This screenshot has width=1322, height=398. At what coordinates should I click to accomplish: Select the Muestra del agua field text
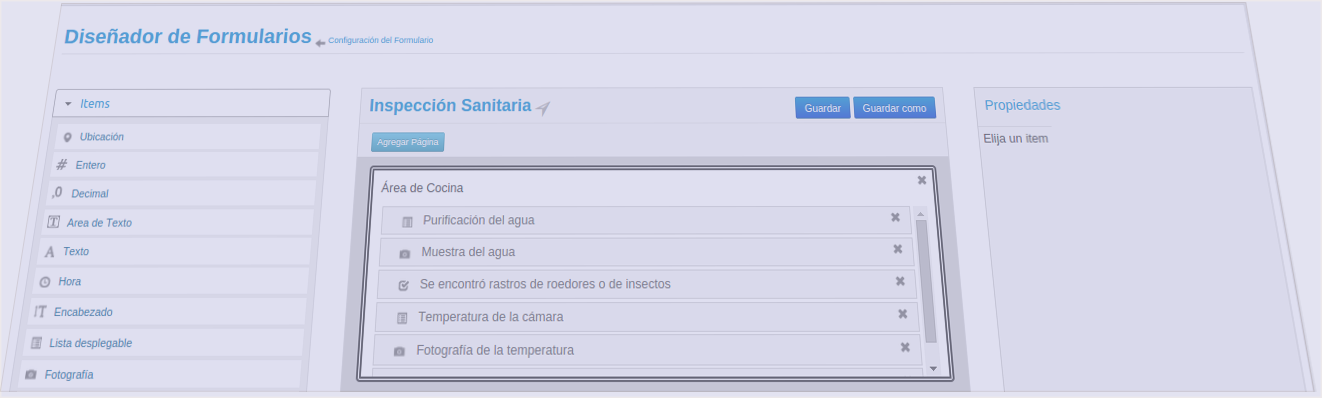point(468,252)
